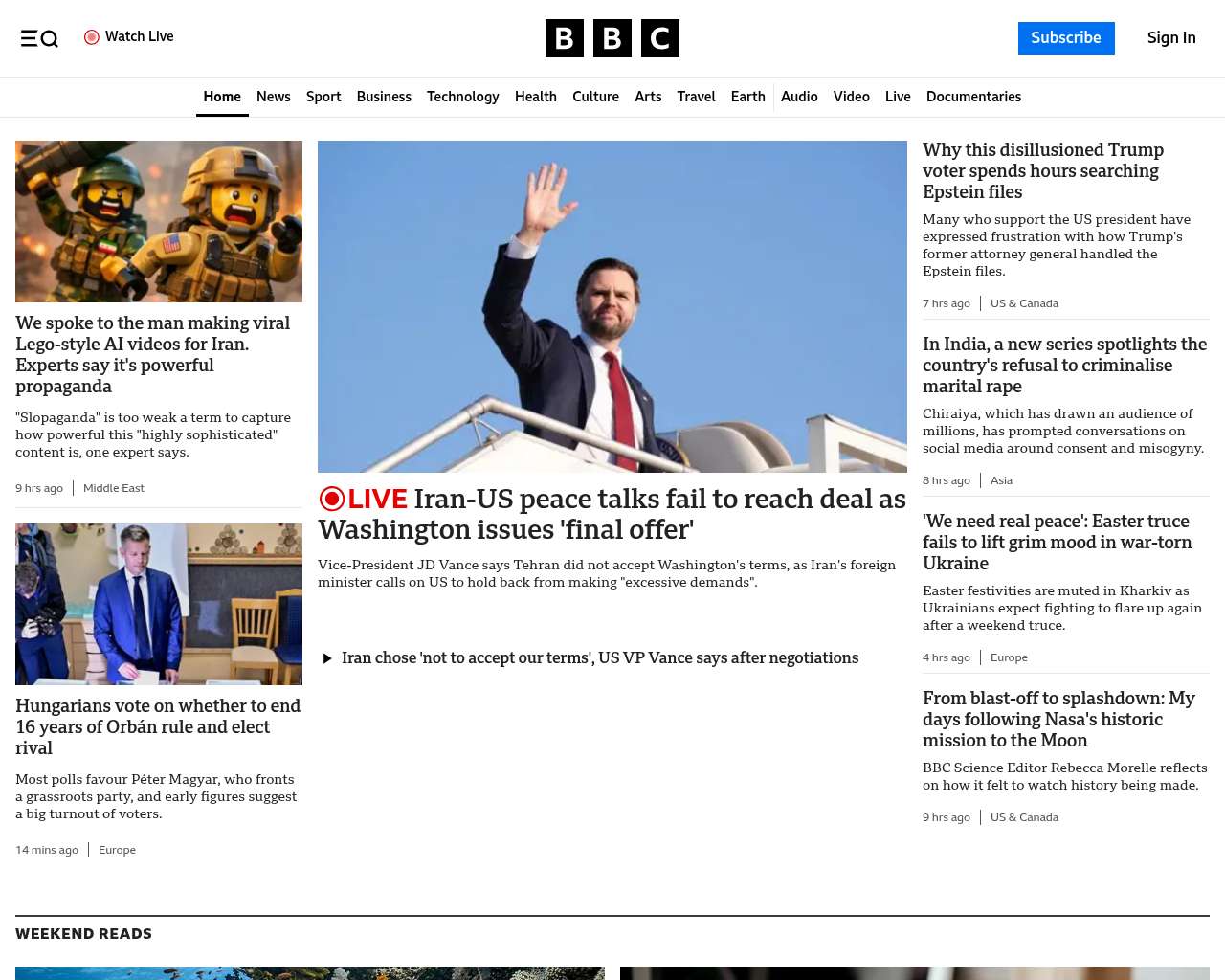Viewport: 1225px width, 980px height.
Task: Open the News section
Action: [x=274, y=97]
